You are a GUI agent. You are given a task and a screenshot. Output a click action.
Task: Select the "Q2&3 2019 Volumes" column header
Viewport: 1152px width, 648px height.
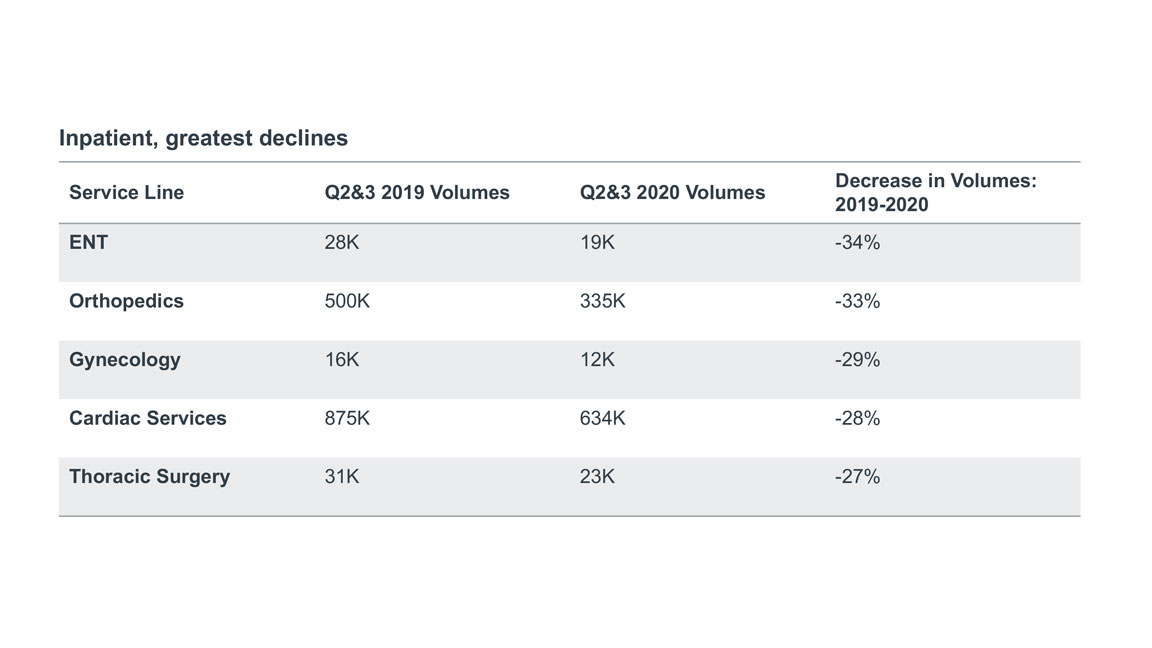417,193
